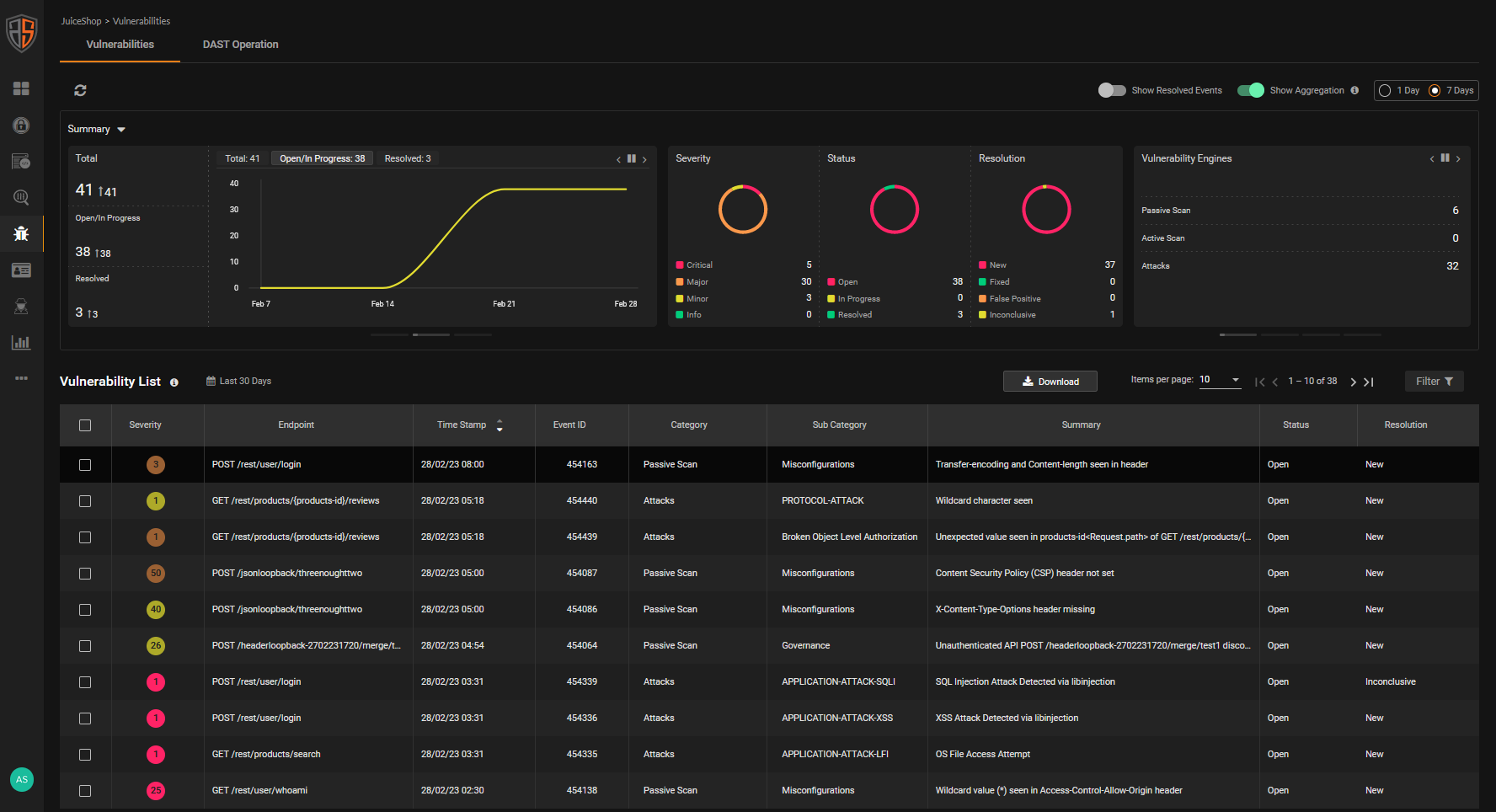The image size is (1496, 812).
Task: Open the magnifier discovery icon in sidebar
Action: (21, 197)
